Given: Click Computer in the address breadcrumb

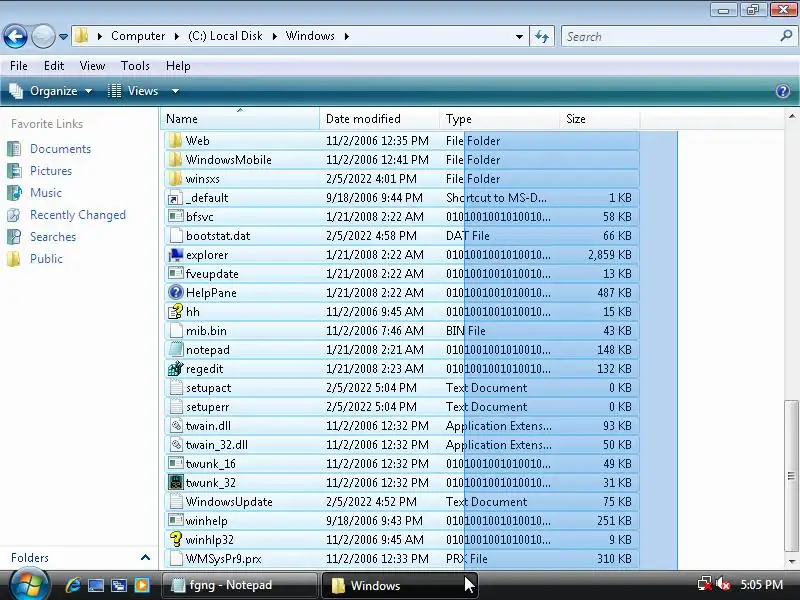Looking at the screenshot, I should coord(138,36).
